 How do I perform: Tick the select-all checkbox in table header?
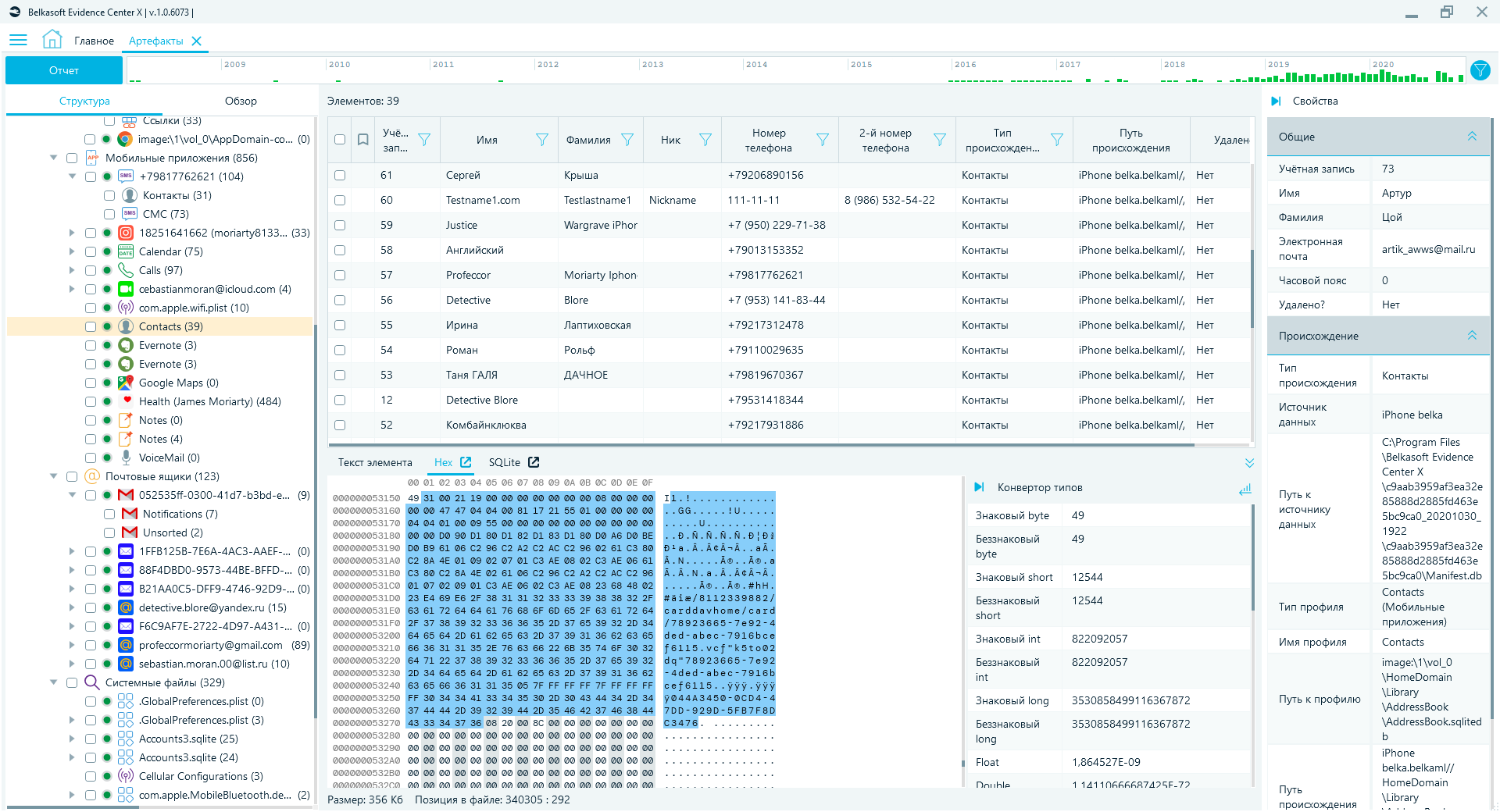340,140
